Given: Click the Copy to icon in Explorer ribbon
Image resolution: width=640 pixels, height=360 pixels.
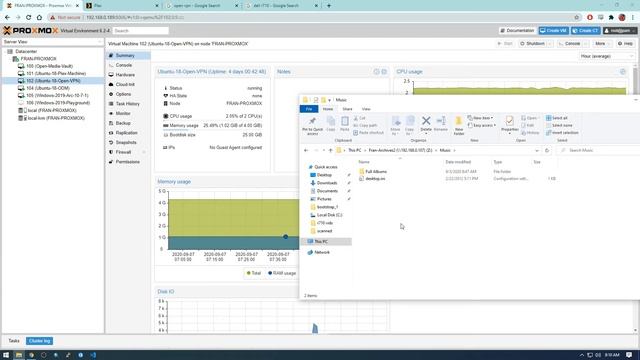Looking at the screenshot, I should (x=410, y=121).
